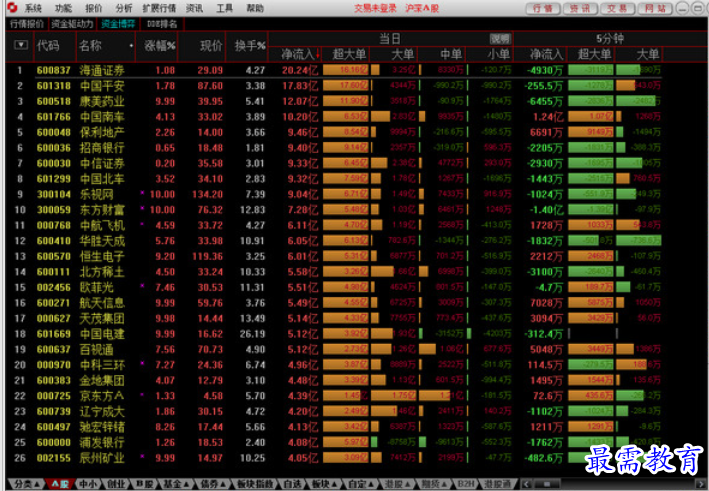Image resolution: width=709 pixels, height=491 pixels.
Task: Select the 板块指数 tab at bottom
Action: (255, 484)
